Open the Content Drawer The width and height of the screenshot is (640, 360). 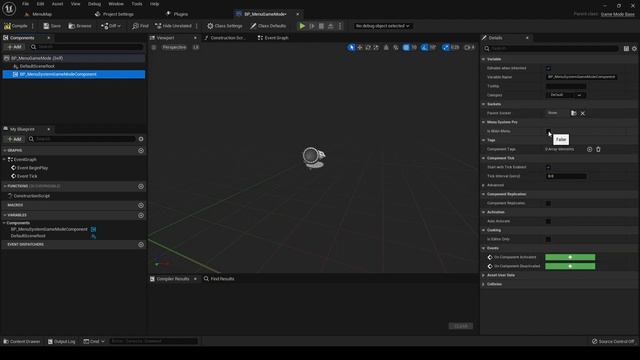(x=22, y=341)
